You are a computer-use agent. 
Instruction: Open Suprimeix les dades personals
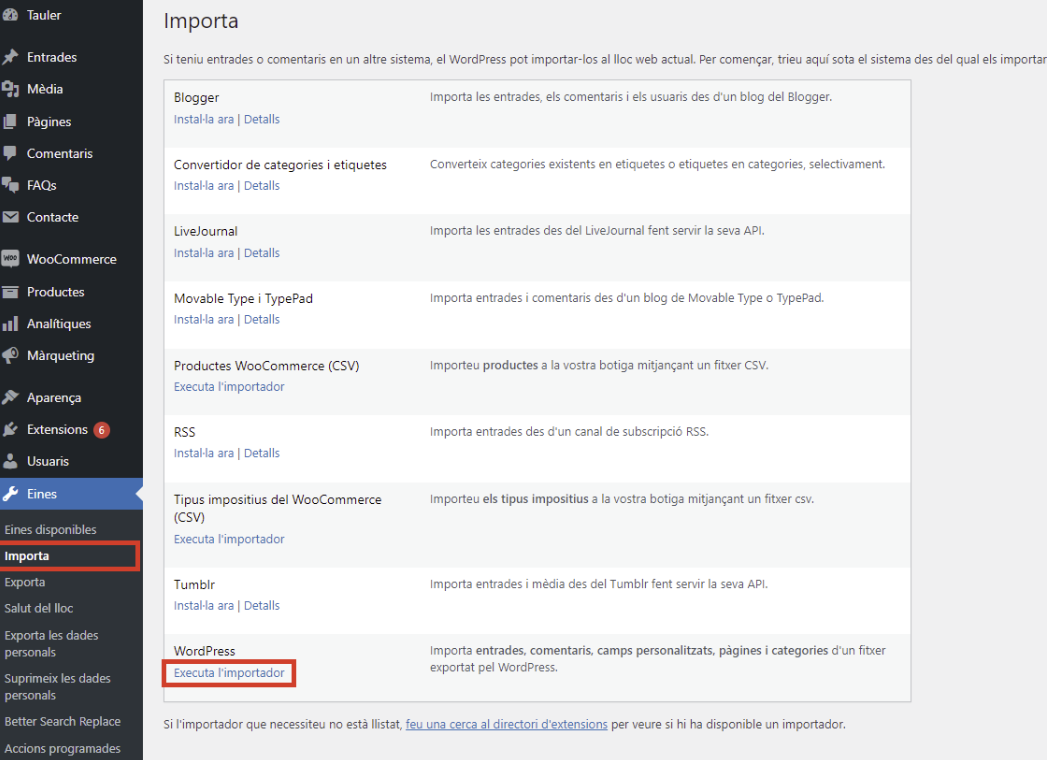(57, 687)
